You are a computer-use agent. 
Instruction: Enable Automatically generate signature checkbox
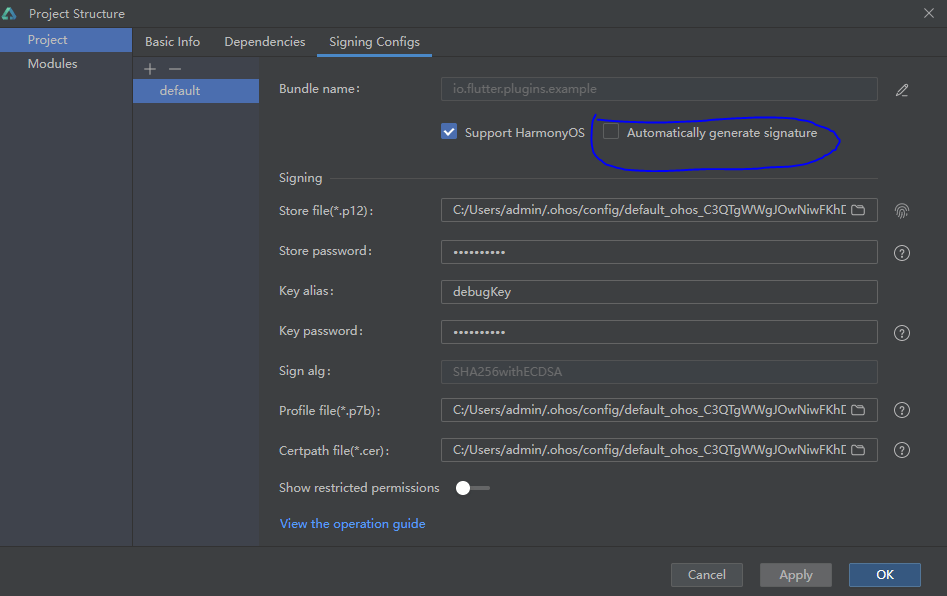click(x=611, y=132)
